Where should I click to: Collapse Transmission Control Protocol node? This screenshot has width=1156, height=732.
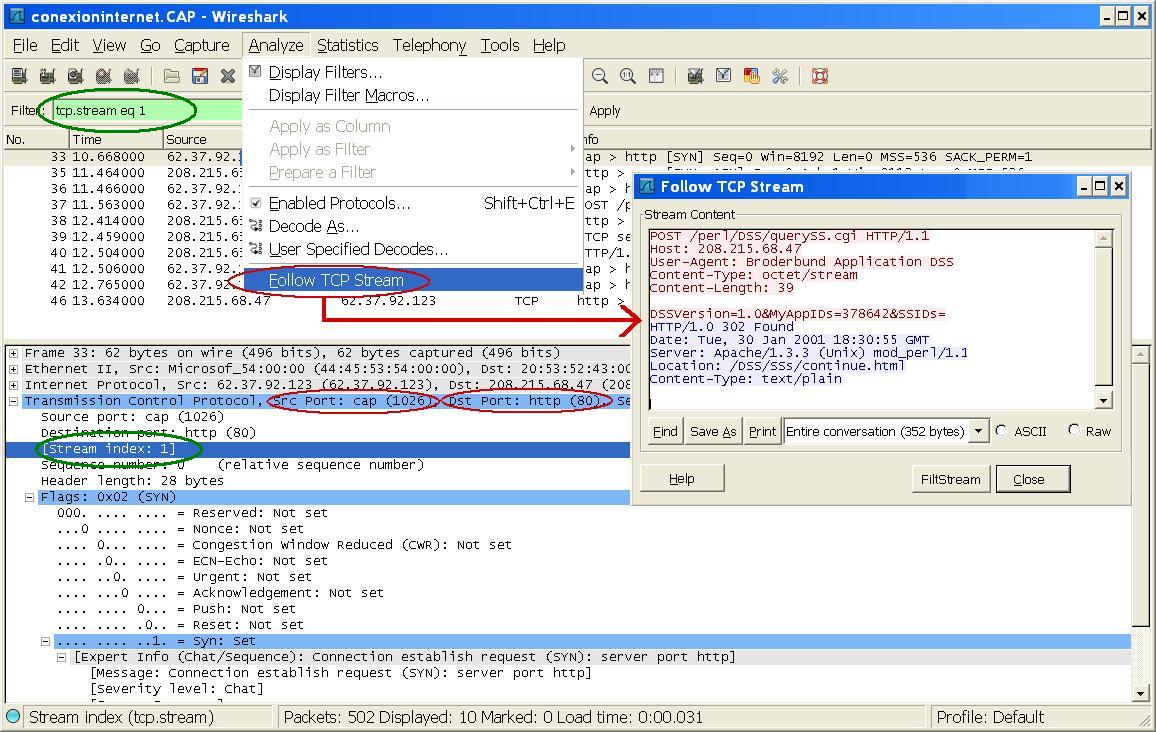(13, 401)
